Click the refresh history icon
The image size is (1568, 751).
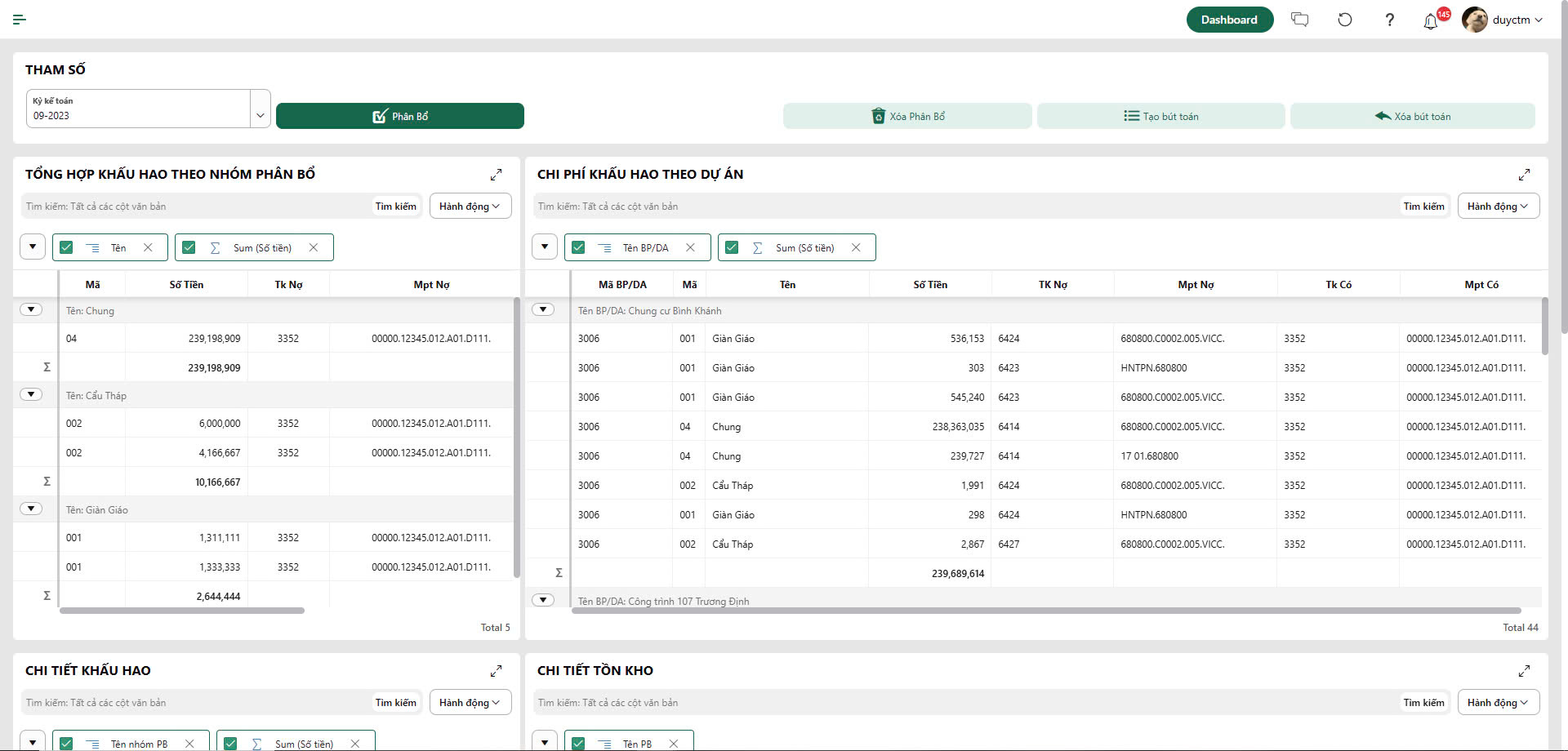point(1345,20)
